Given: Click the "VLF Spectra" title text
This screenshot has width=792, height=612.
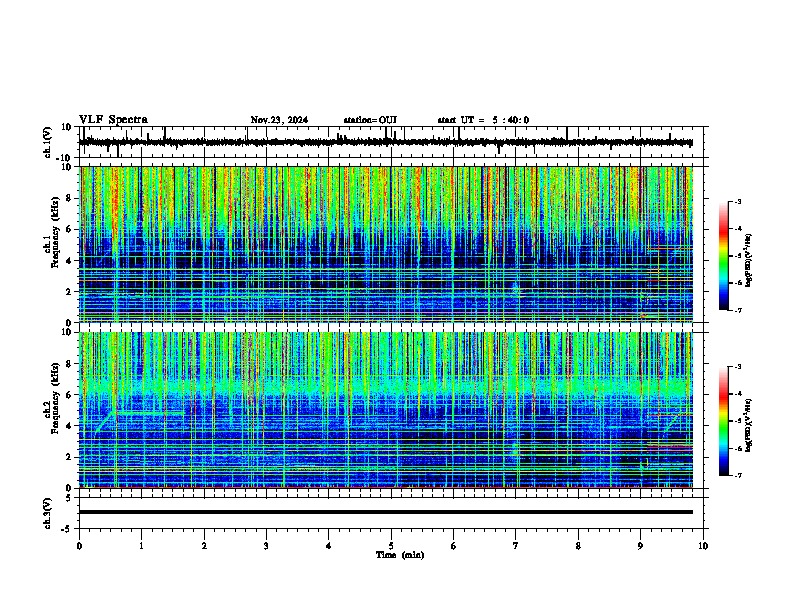Looking at the screenshot, I should pos(113,120).
